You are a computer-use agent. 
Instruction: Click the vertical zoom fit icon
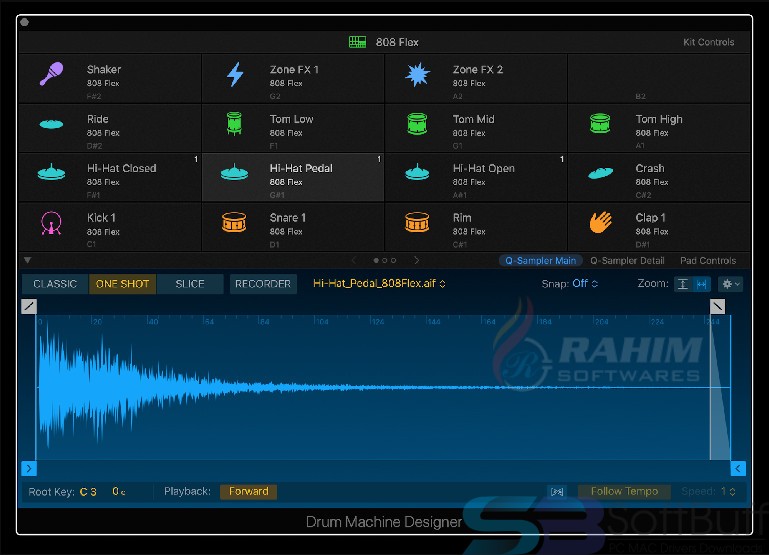683,284
